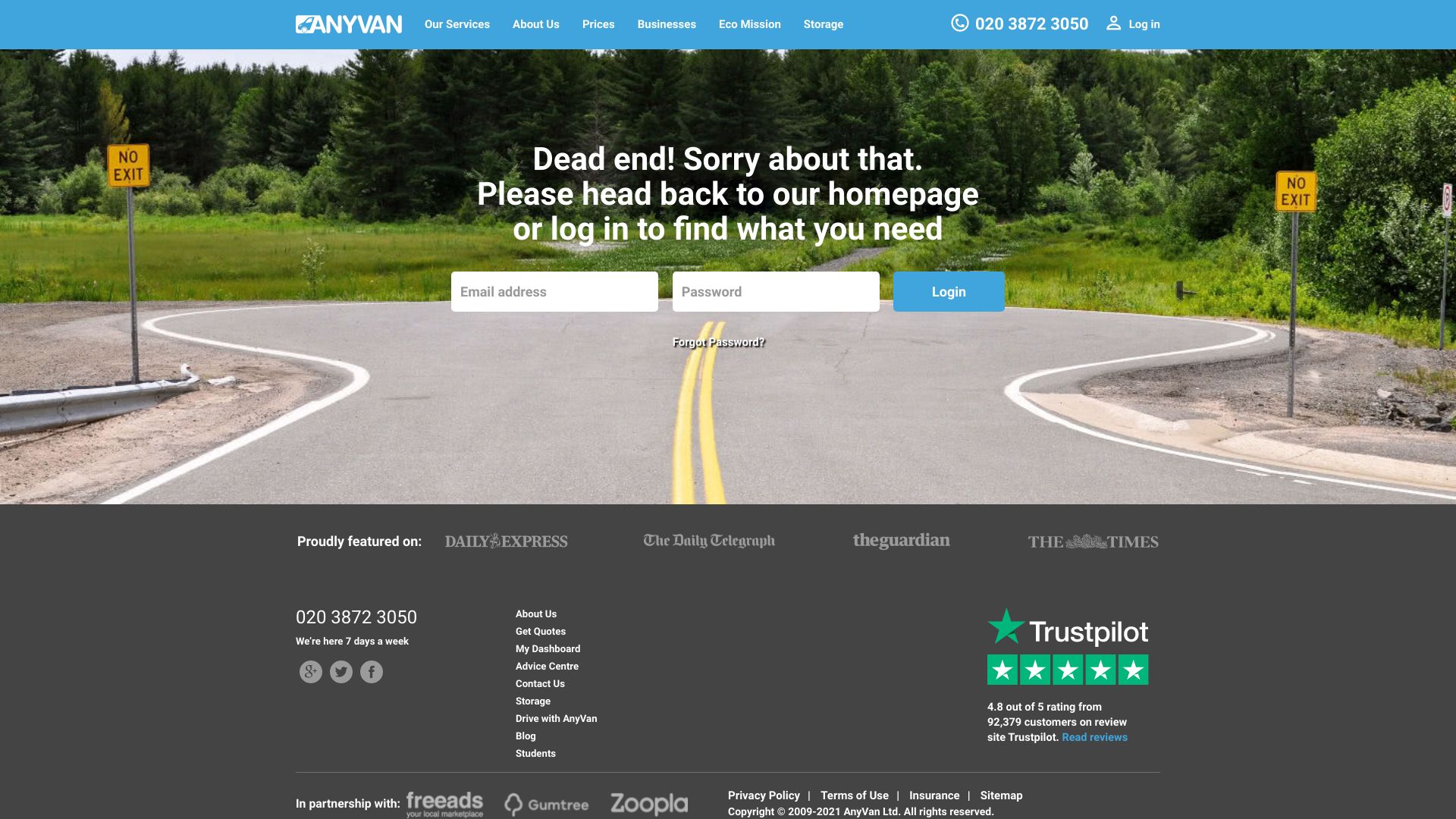Click the Trustpilot star rating icon
Screen dimensions: 1456x819
[x=1068, y=669]
